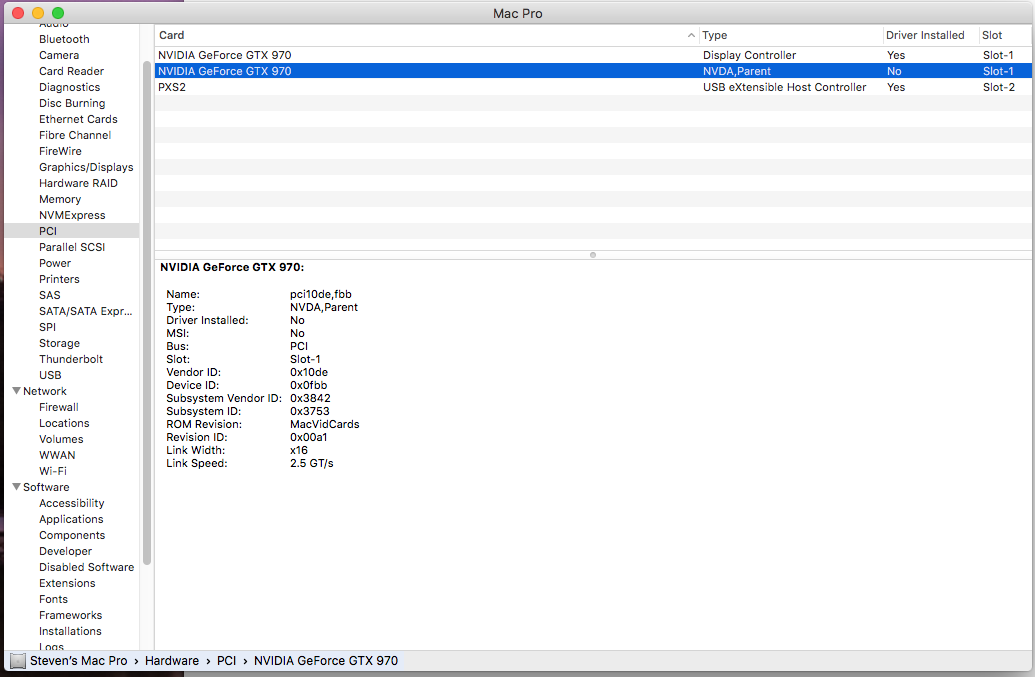Screen dimensions: 1035x677
Task: Collapse the Network section triangle
Action: 17,391
